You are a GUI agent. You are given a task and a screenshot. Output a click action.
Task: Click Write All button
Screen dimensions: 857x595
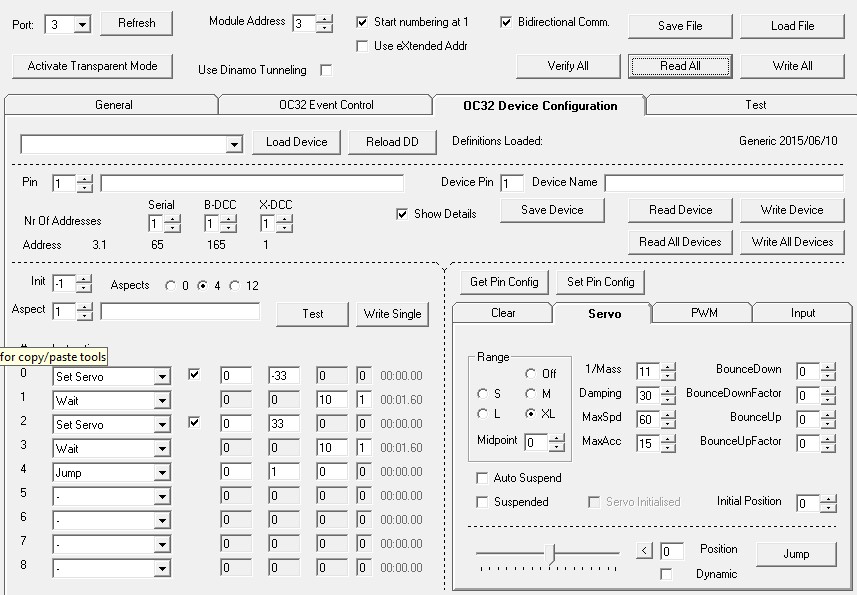(792, 66)
